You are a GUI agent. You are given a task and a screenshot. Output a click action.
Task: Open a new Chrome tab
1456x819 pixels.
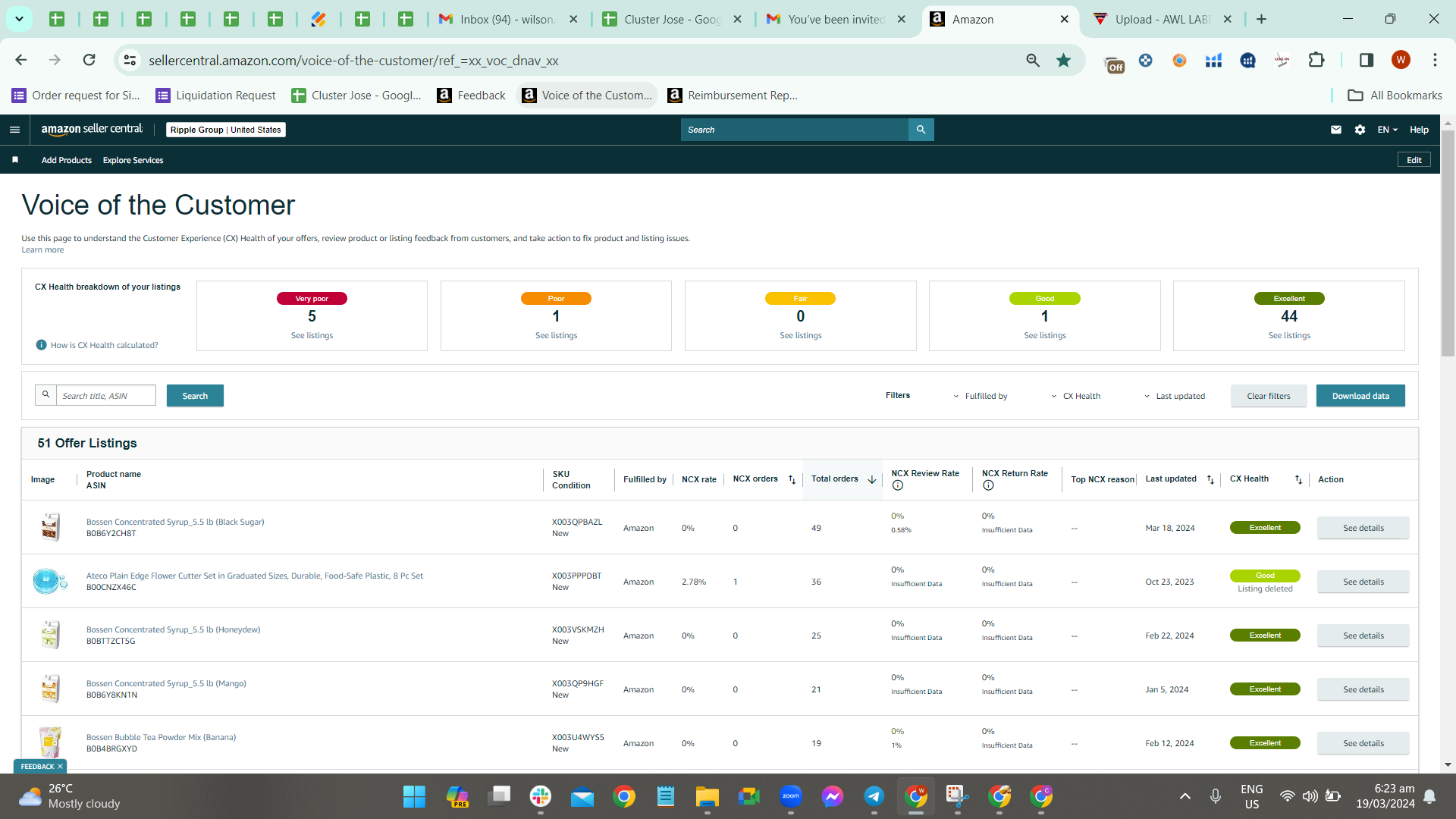[x=1261, y=19]
